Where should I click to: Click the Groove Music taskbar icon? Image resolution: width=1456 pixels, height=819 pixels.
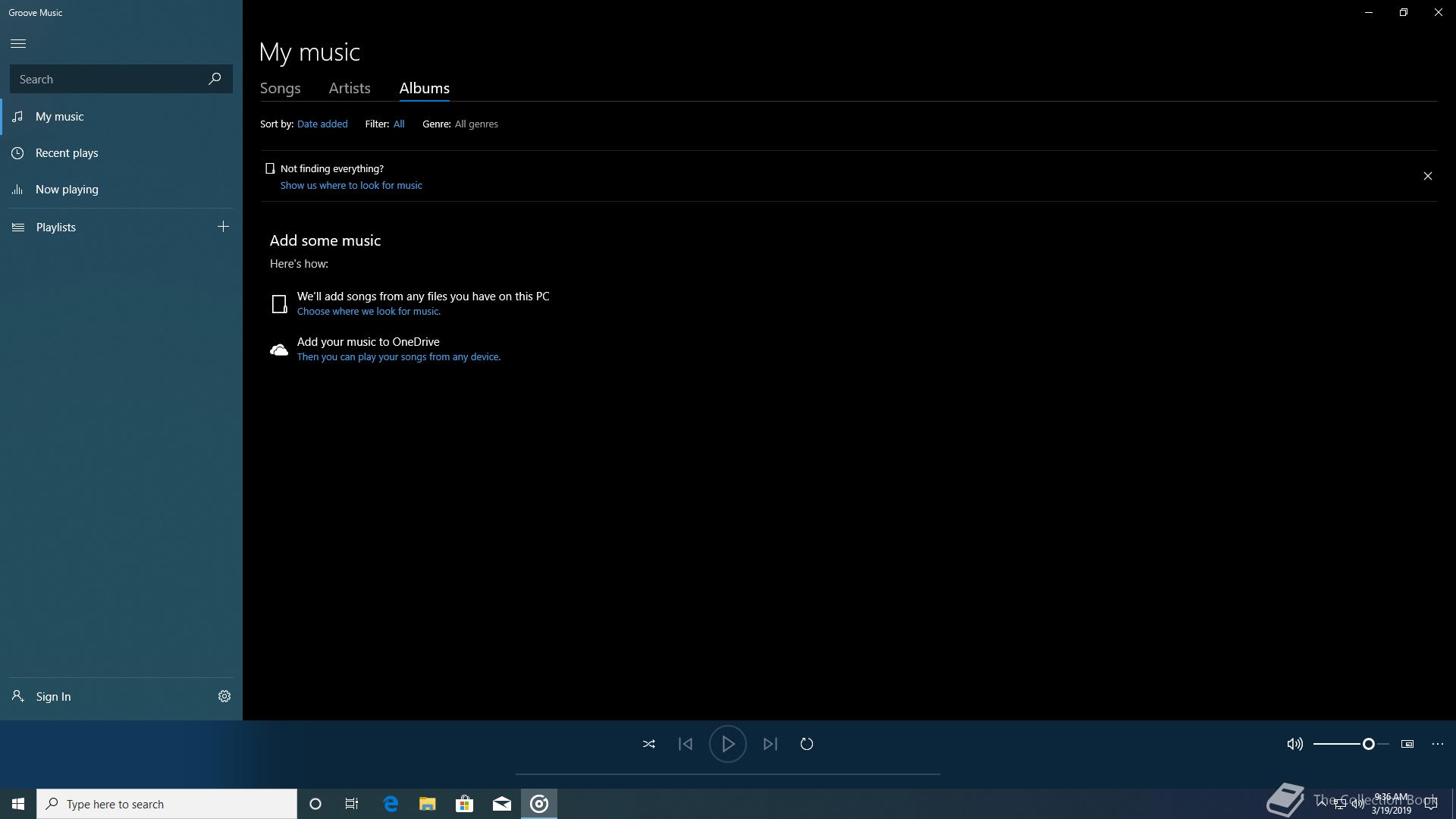coord(539,804)
